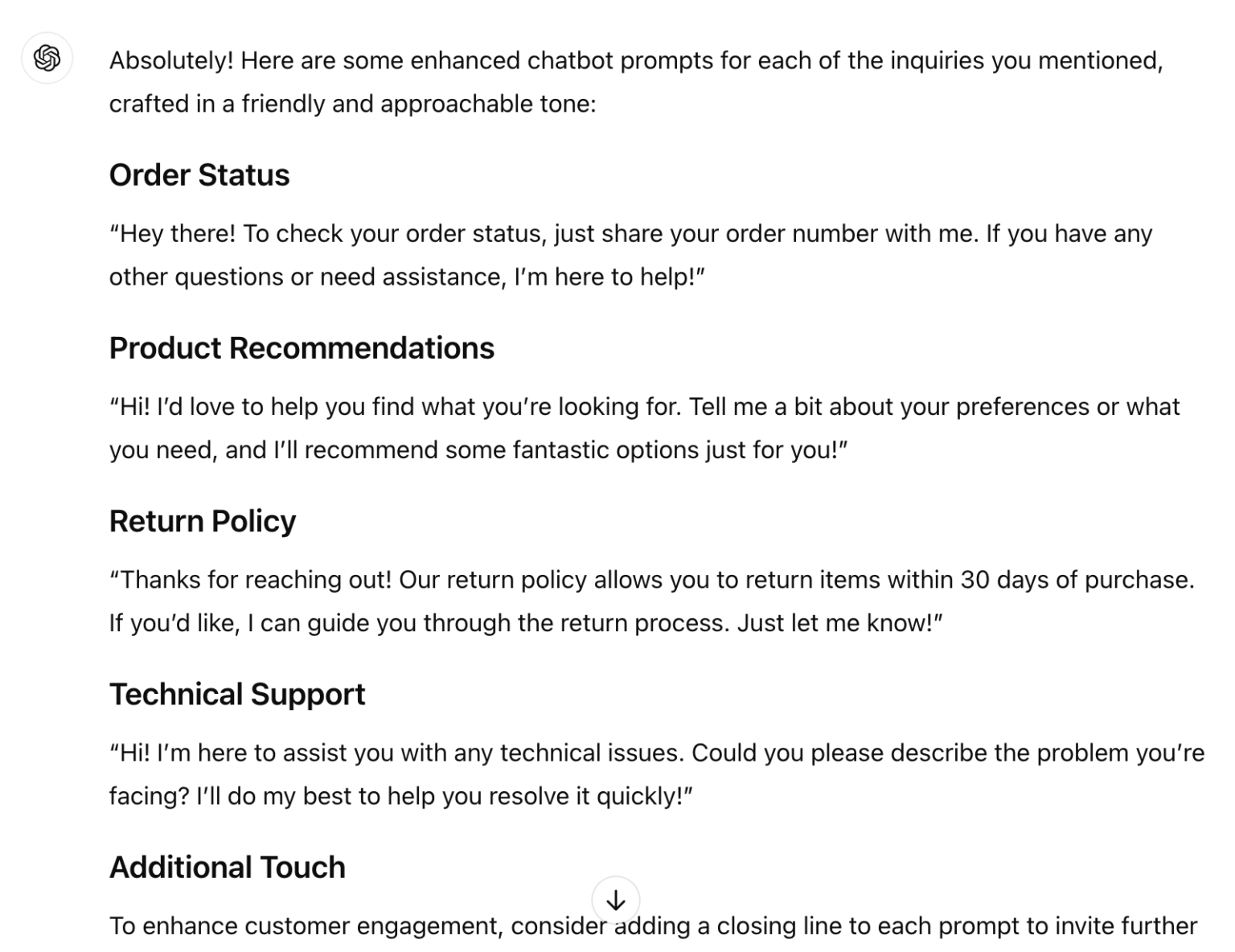
Task: Click the "Return Policy" heading
Action: [203, 521]
